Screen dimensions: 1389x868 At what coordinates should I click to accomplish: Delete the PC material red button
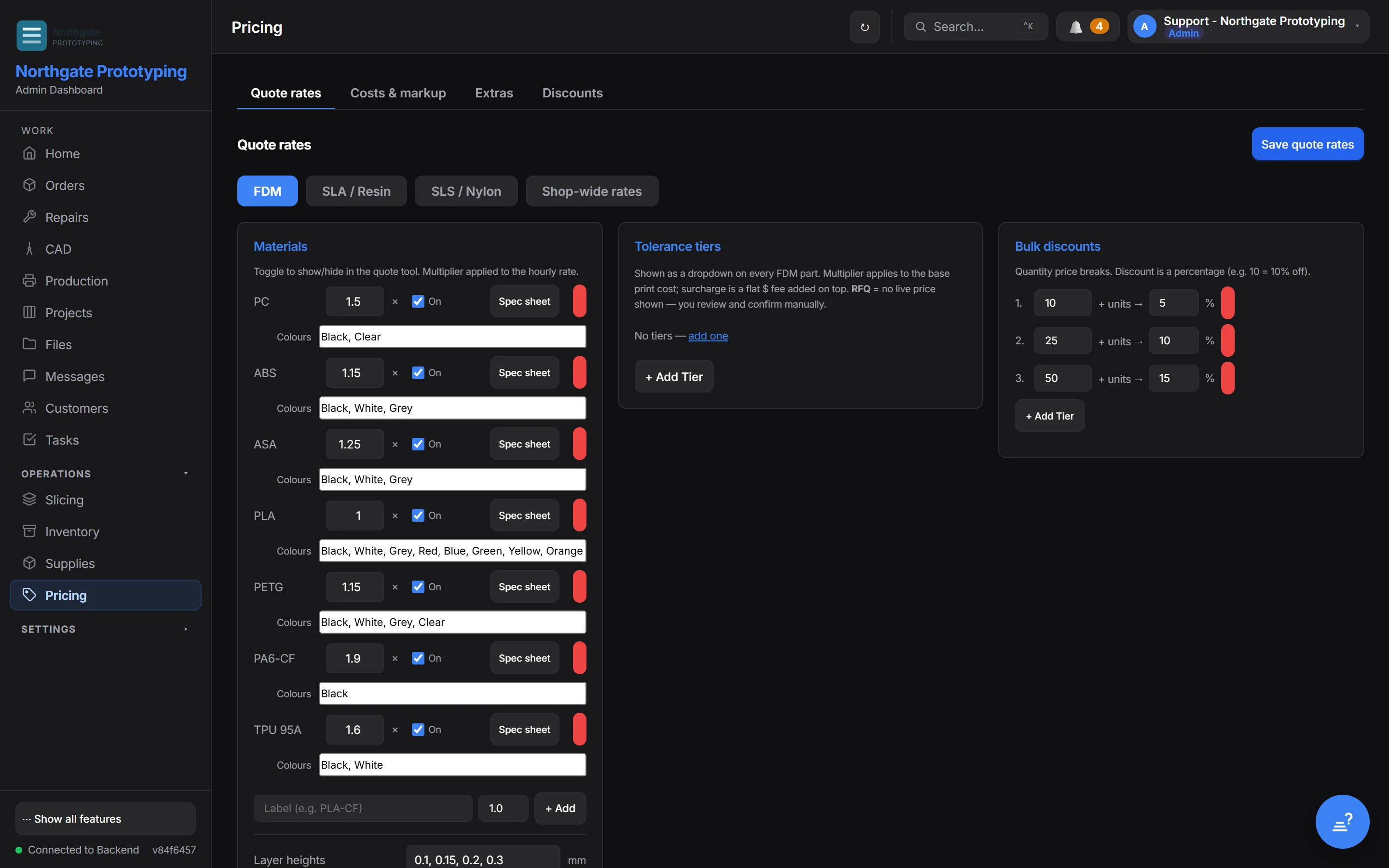click(x=579, y=301)
